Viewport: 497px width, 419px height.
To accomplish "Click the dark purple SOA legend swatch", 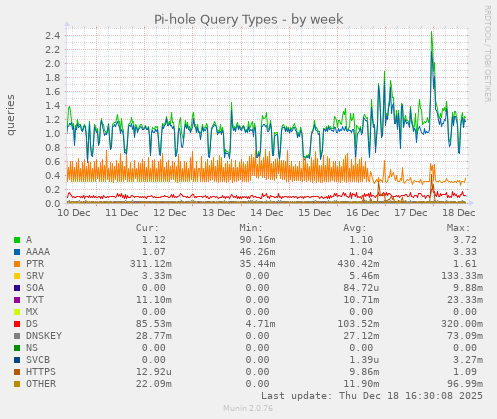I will coord(17,288).
